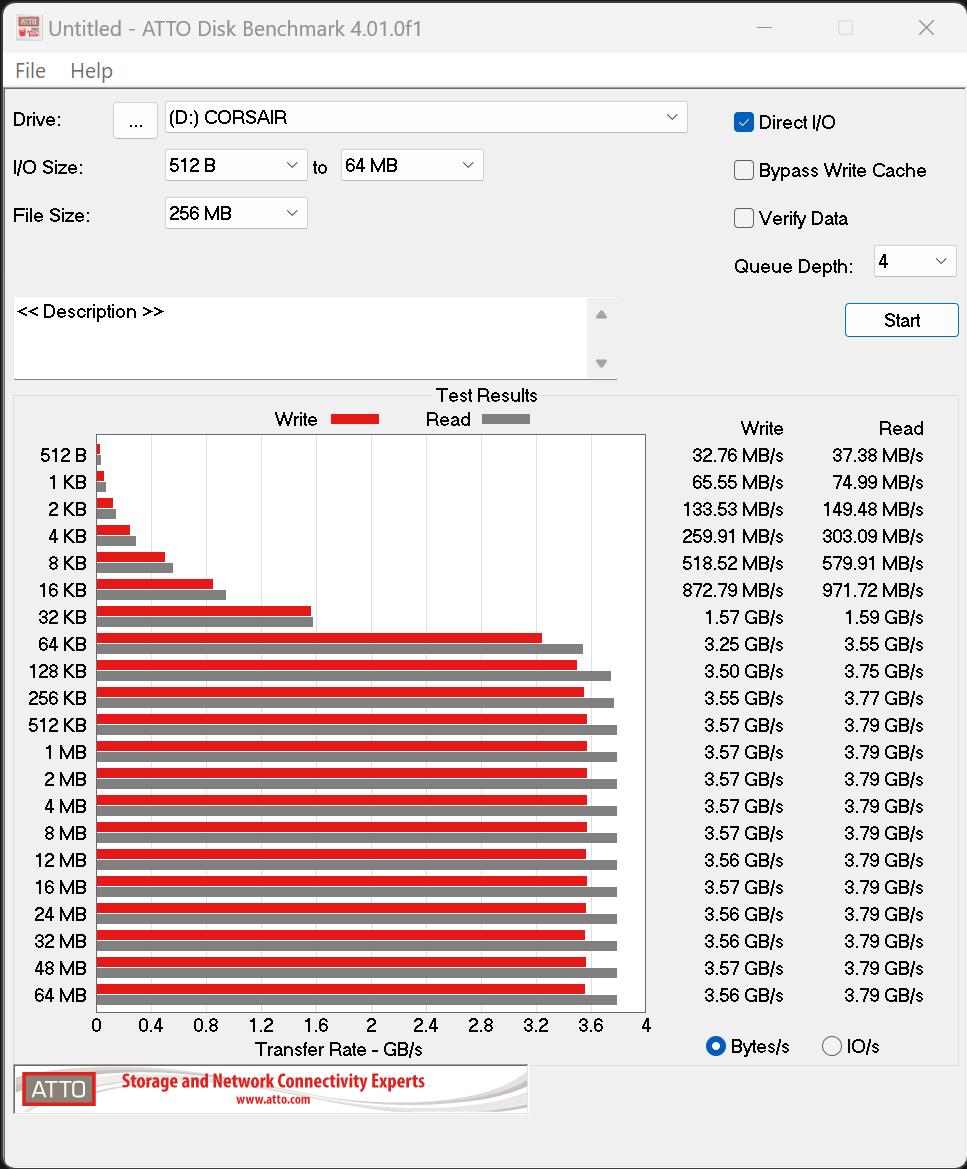
Task: Open the File menu
Action: (31, 71)
